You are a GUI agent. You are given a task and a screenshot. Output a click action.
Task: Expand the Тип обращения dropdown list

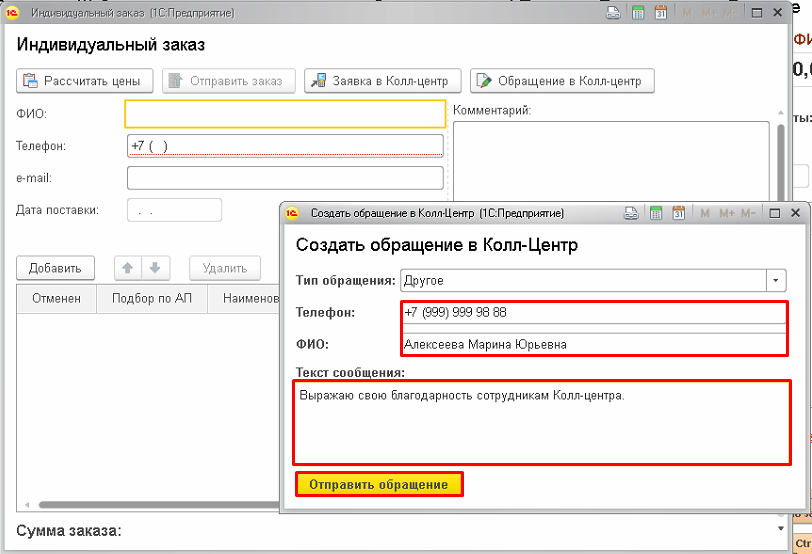(x=776, y=281)
